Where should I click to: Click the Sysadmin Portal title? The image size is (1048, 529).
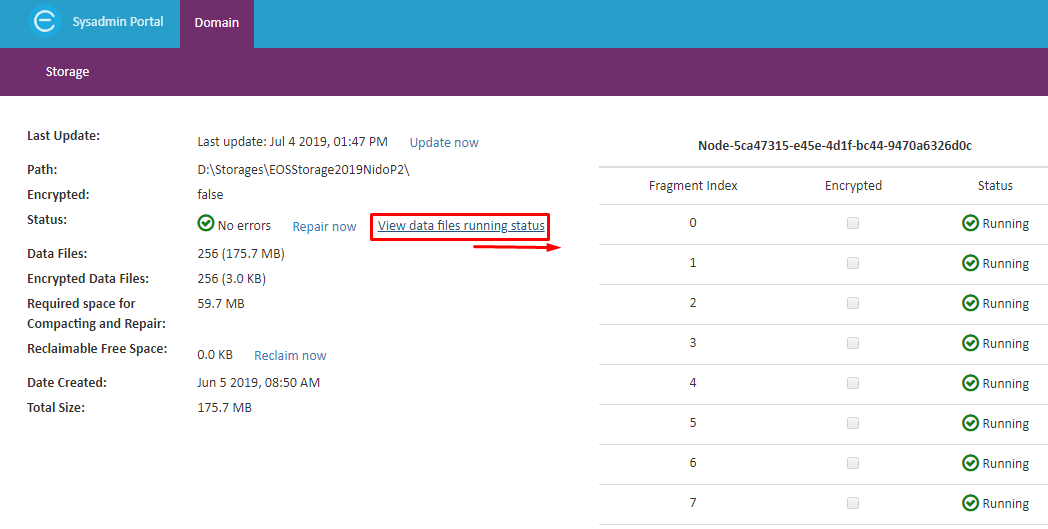tap(118, 21)
